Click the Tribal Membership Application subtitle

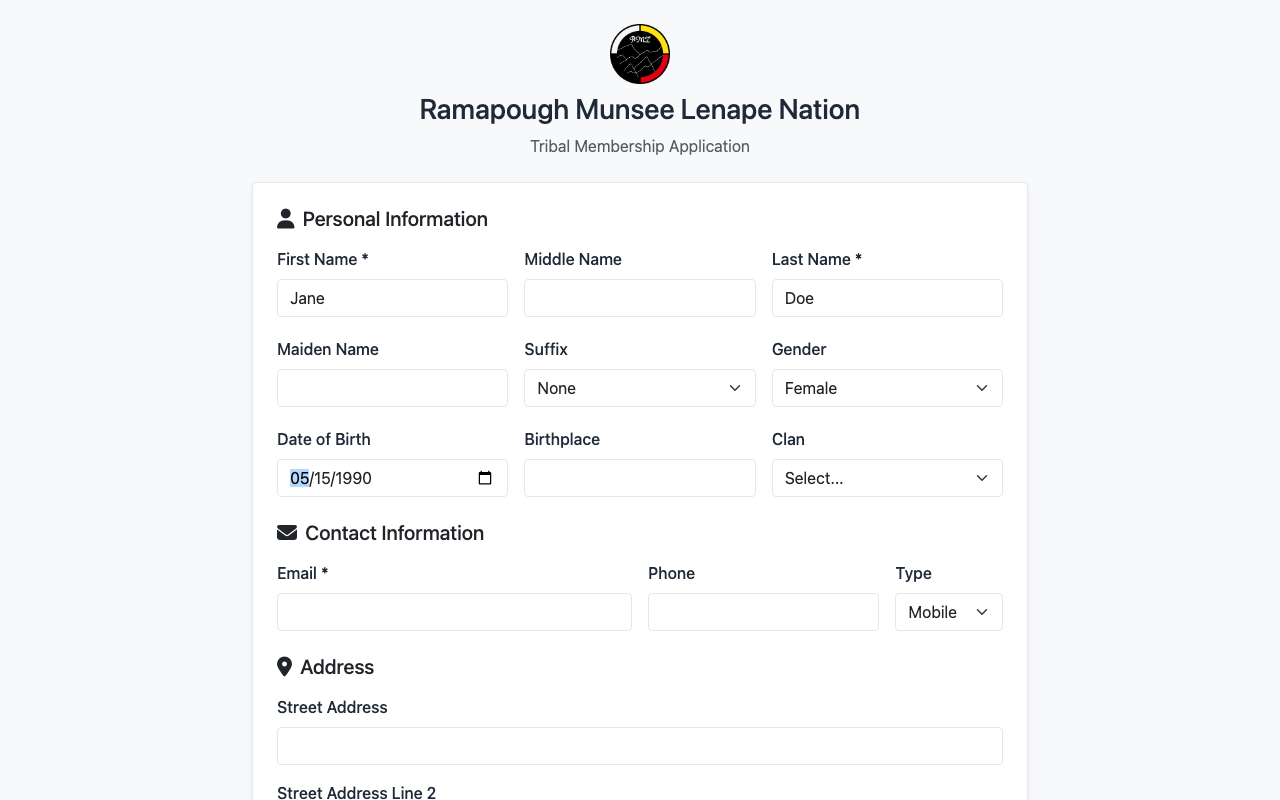[639, 146]
